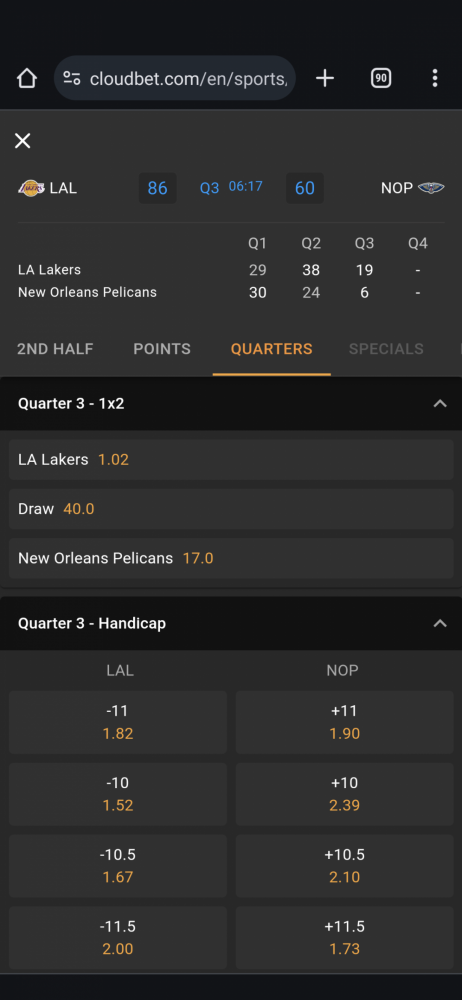Select LAL -11.5 handicap at 2.00
This screenshot has width=462, height=1000.
(x=118, y=938)
